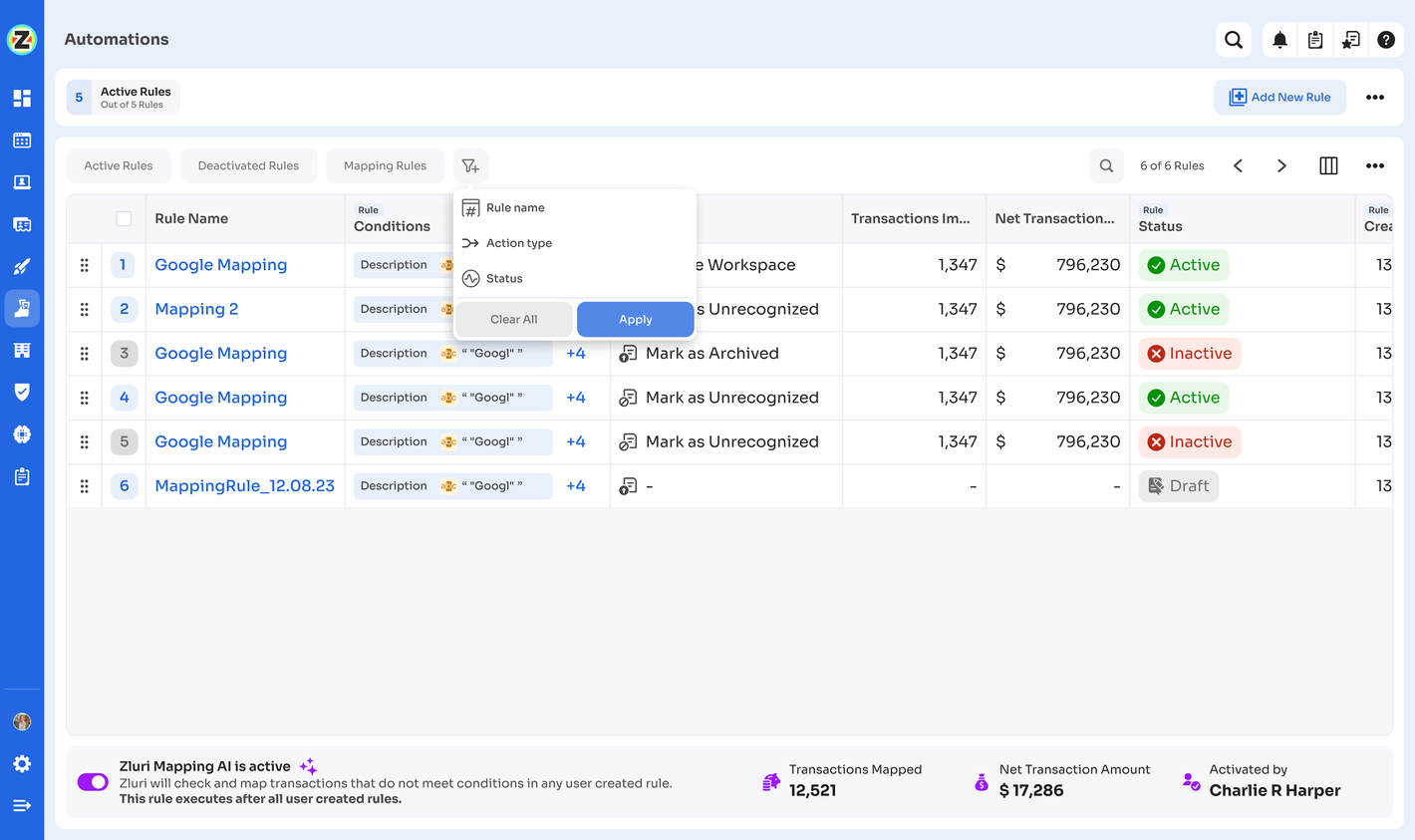Open notifications bell
This screenshot has height=840, width=1415.
[x=1279, y=40]
